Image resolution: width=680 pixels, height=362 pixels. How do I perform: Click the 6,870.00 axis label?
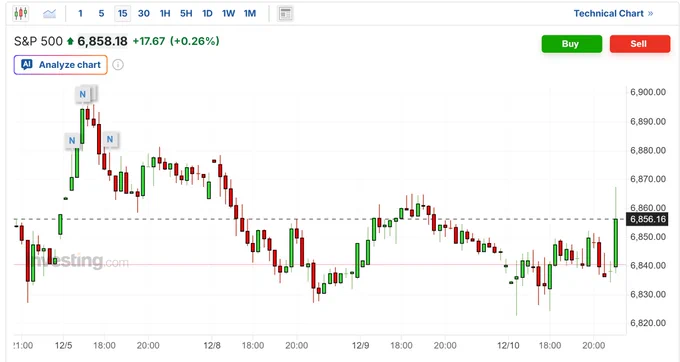[x=647, y=179]
